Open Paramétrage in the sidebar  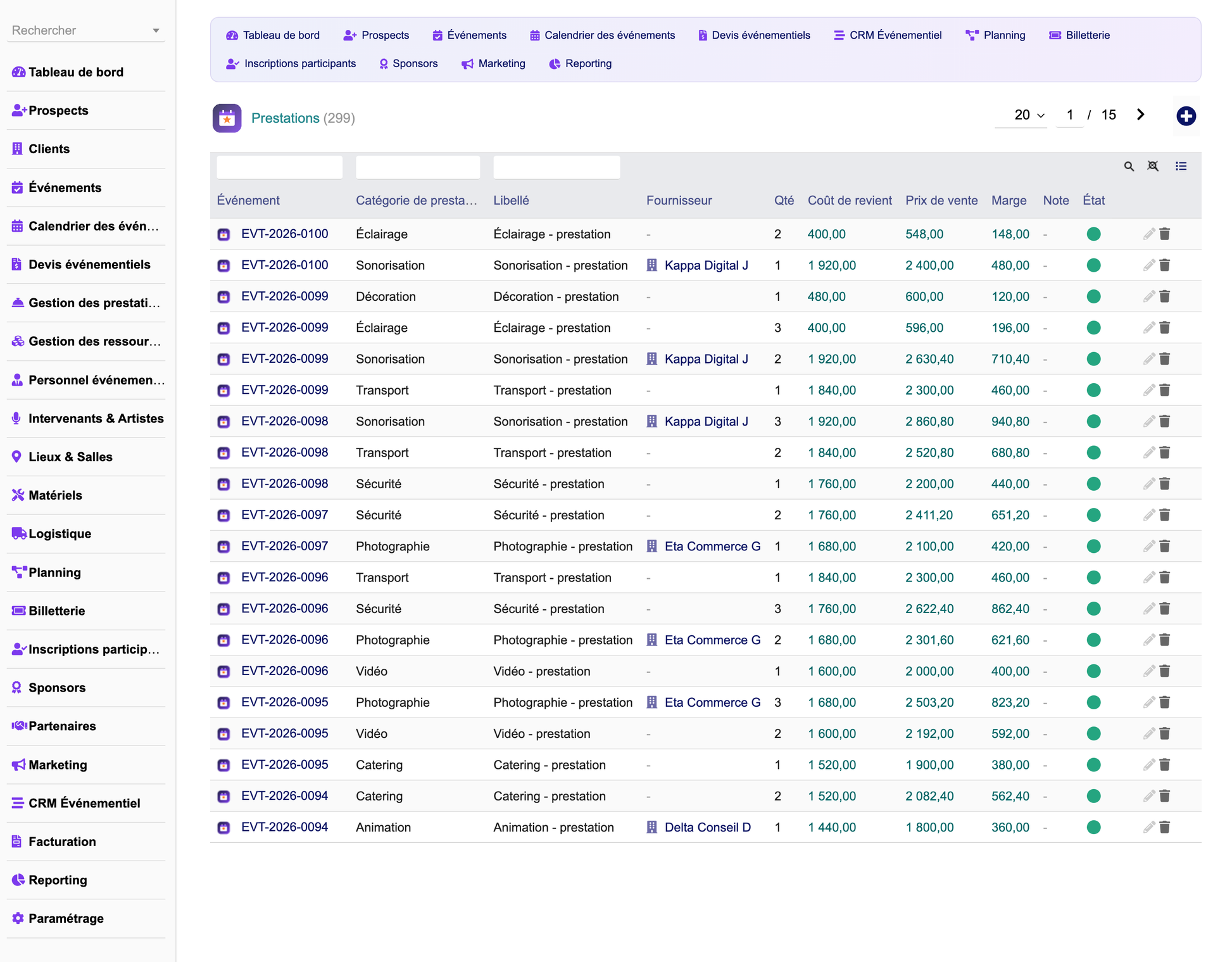[86, 918]
